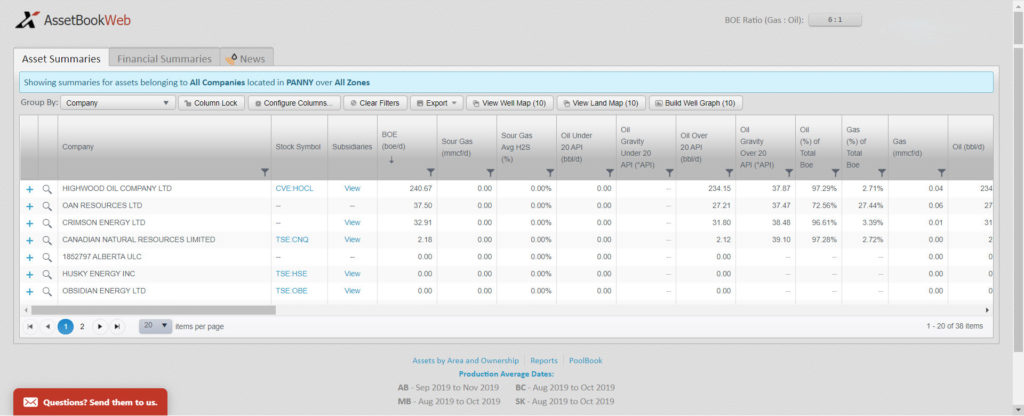View Land Map for 10 items
The width and height of the screenshot is (1024, 416).
[601, 103]
